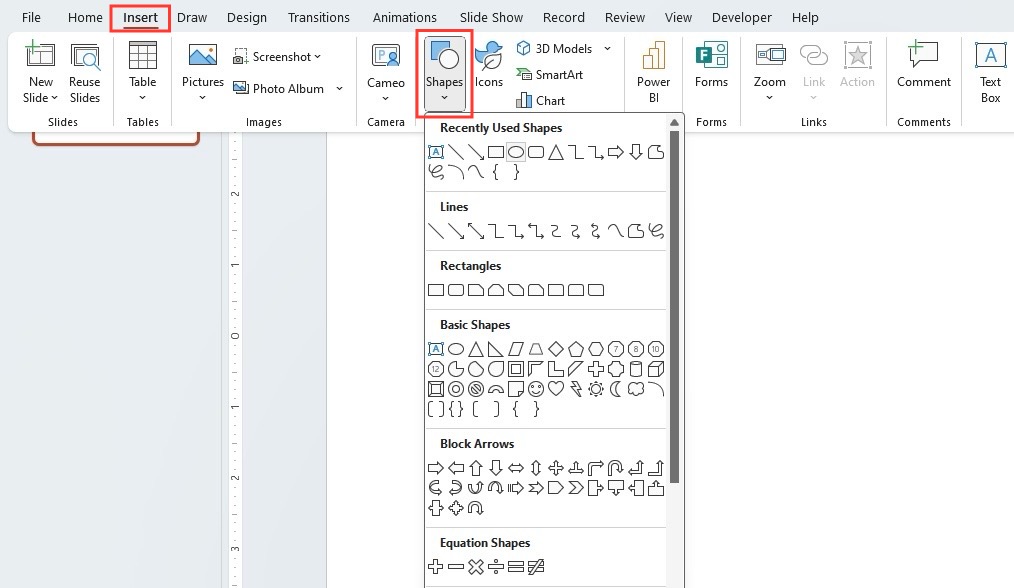Insert a Text Box from ribbon
This screenshot has width=1014, height=588.
(990, 72)
